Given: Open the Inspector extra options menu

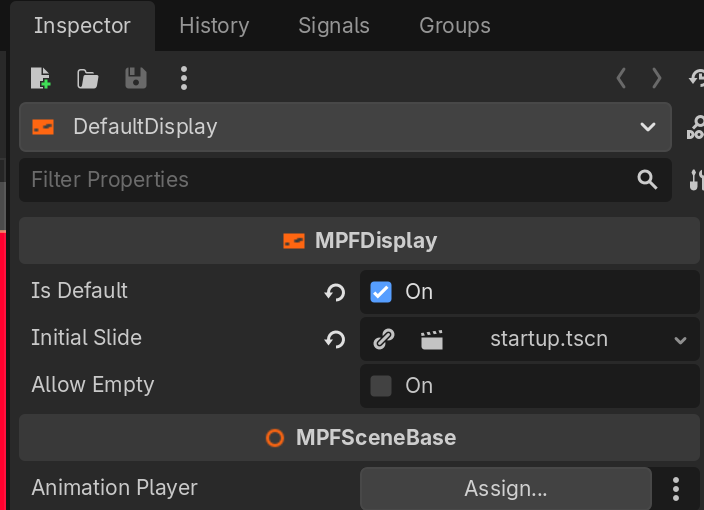Looking at the screenshot, I should click(x=183, y=78).
